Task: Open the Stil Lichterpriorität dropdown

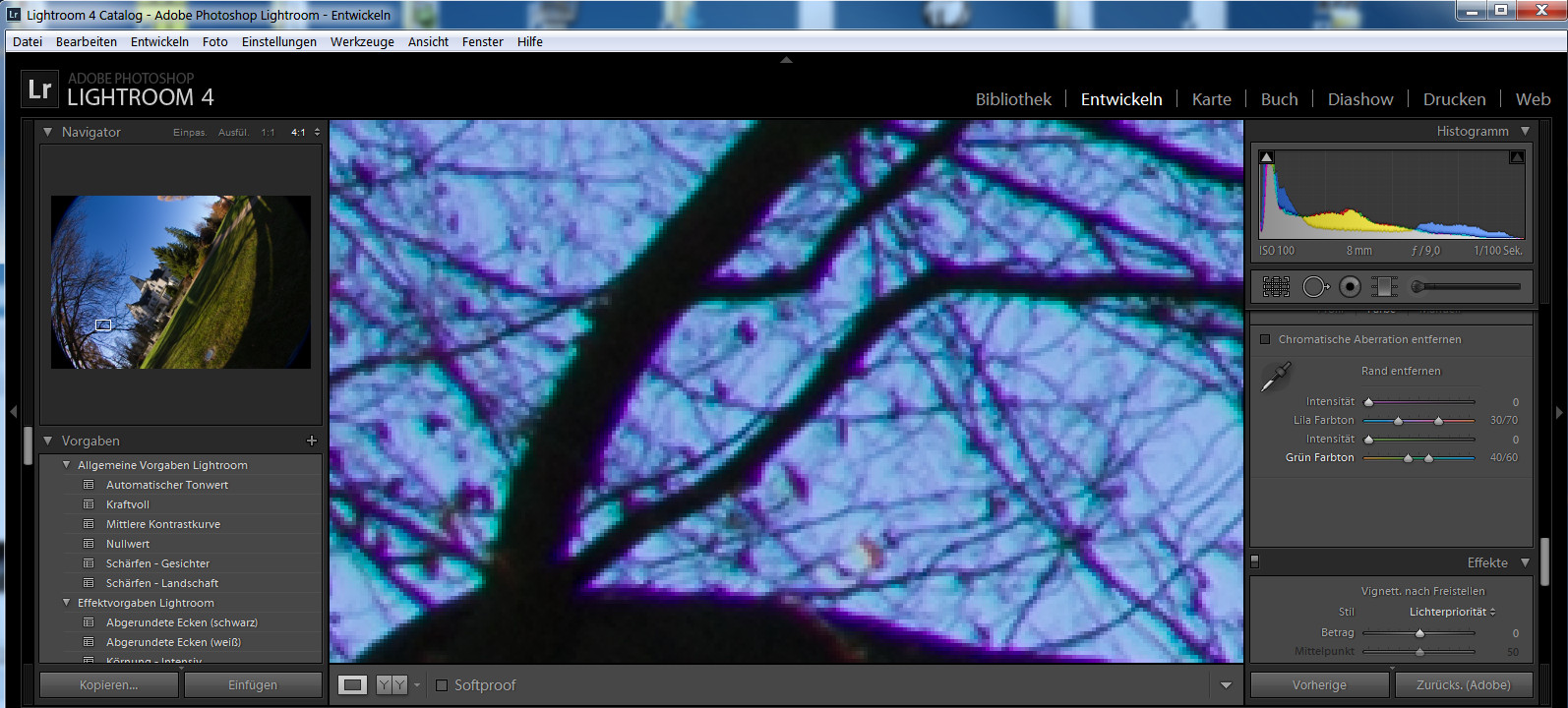Action: [1452, 612]
